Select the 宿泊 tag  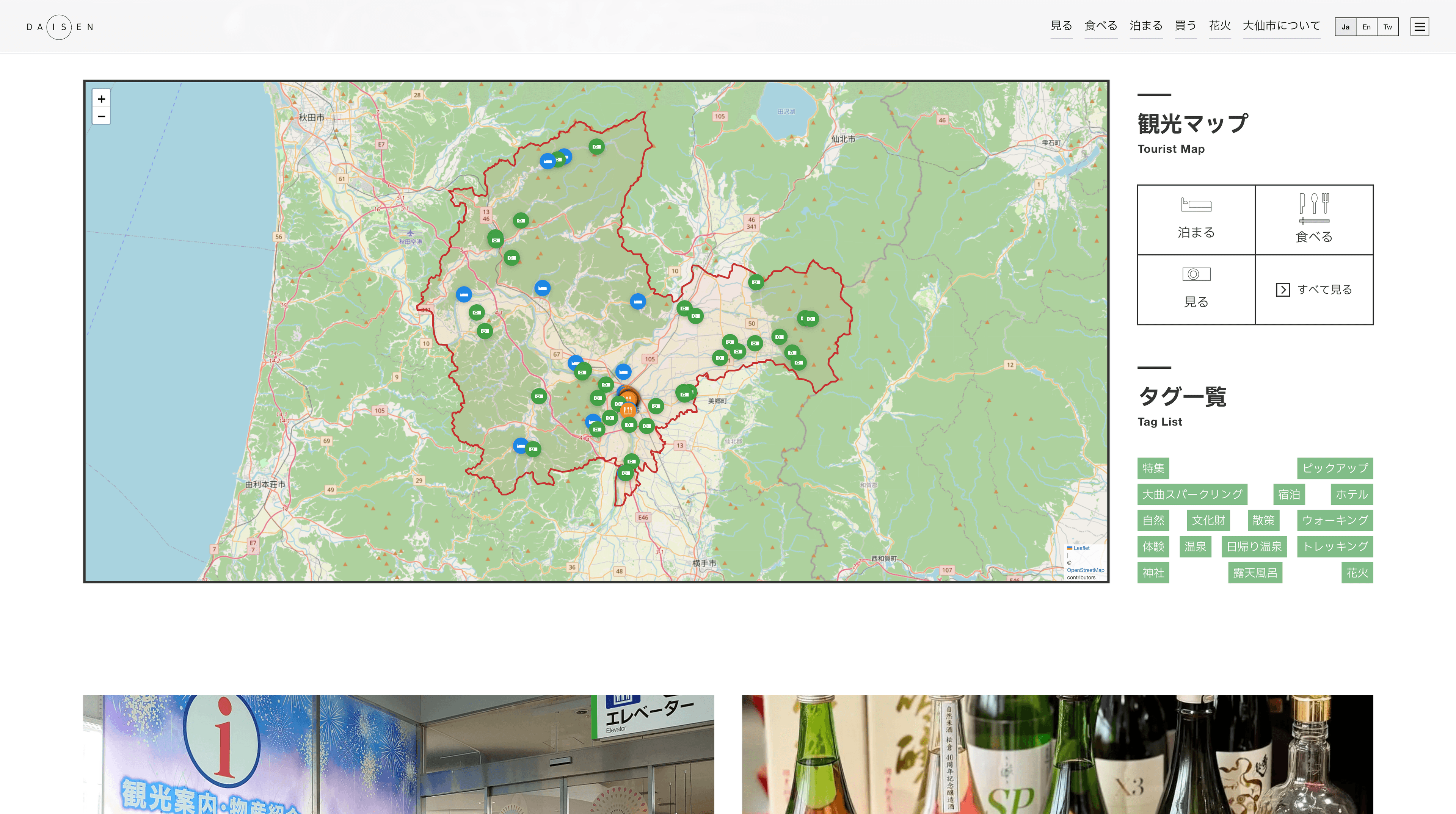[1289, 494]
